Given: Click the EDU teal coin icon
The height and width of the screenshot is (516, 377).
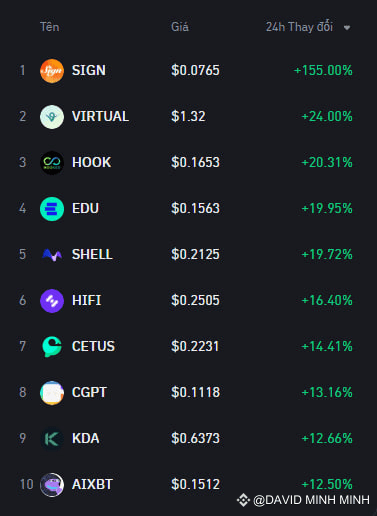Looking at the screenshot, I should point(52,209).
